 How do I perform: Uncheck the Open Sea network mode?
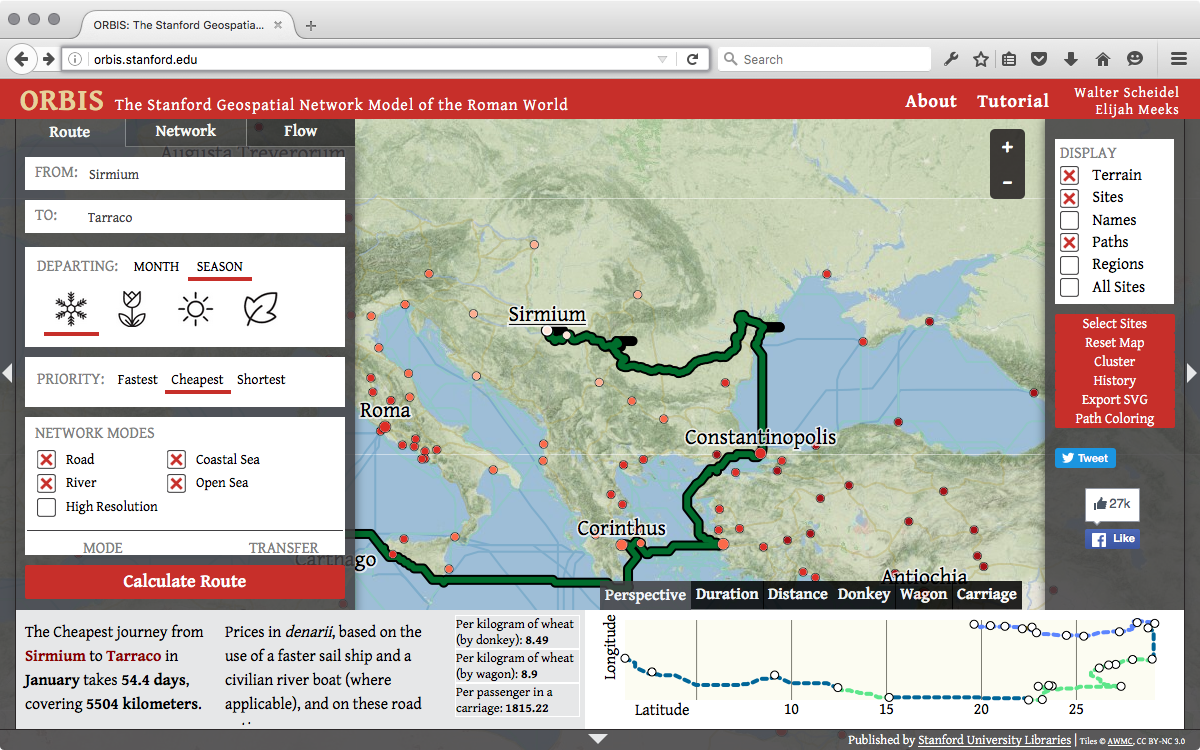(176, 483)
